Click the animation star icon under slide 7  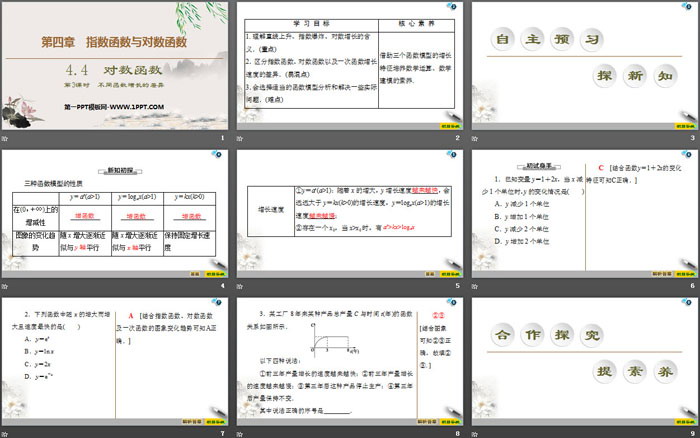tap(4, 434)
